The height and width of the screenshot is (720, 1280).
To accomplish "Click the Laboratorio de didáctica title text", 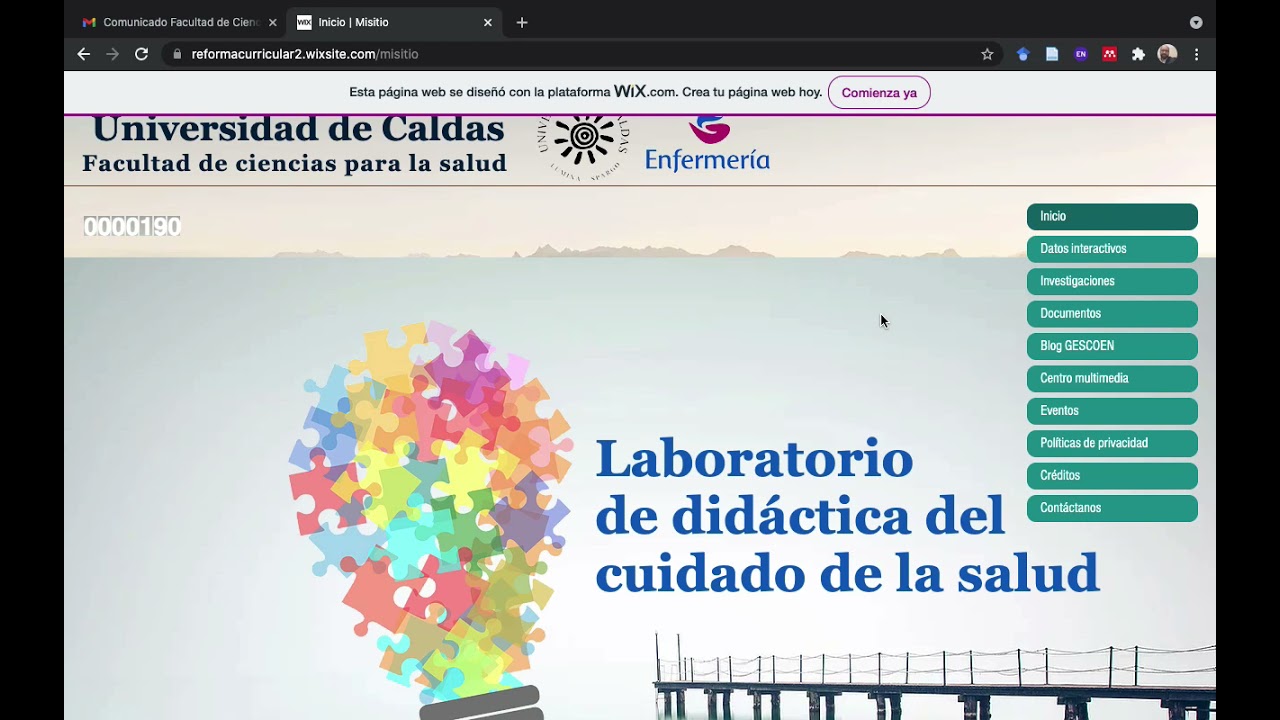I will click(847, 516).
